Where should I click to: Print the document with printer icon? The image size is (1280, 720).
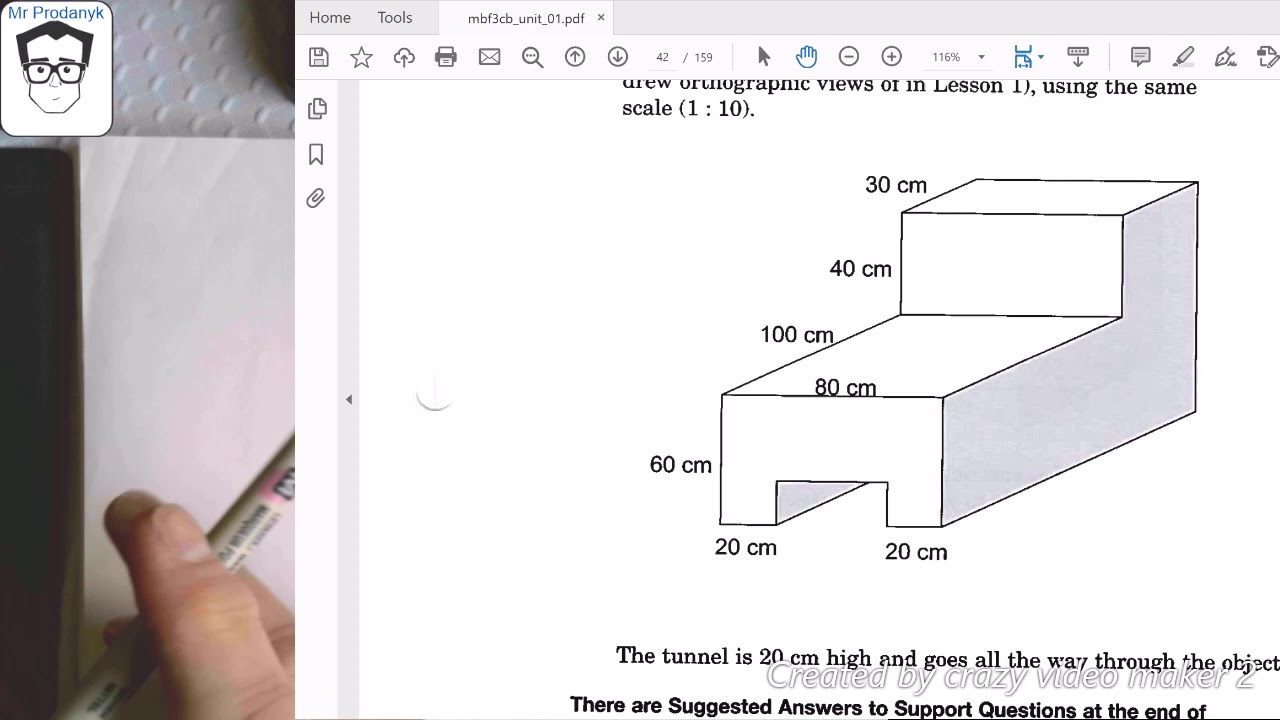pyautogui.click(x=446, y=57)
